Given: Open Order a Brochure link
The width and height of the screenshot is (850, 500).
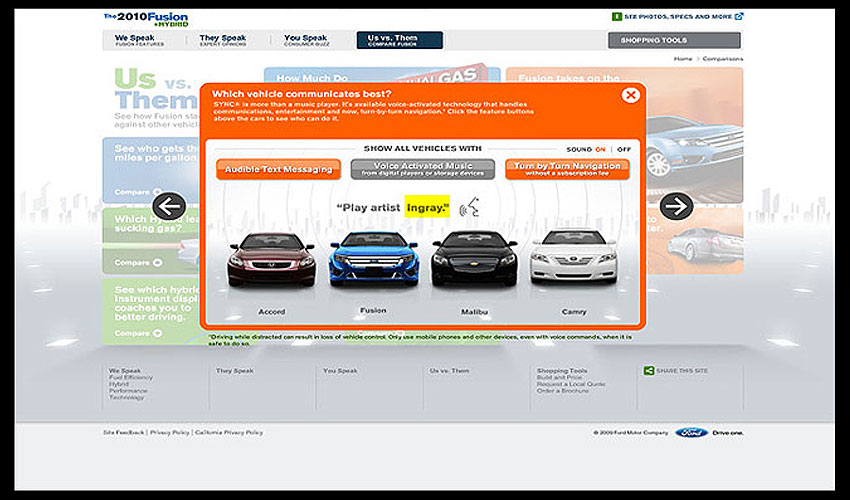Looking at the screenshot, I should coord(563,390).
